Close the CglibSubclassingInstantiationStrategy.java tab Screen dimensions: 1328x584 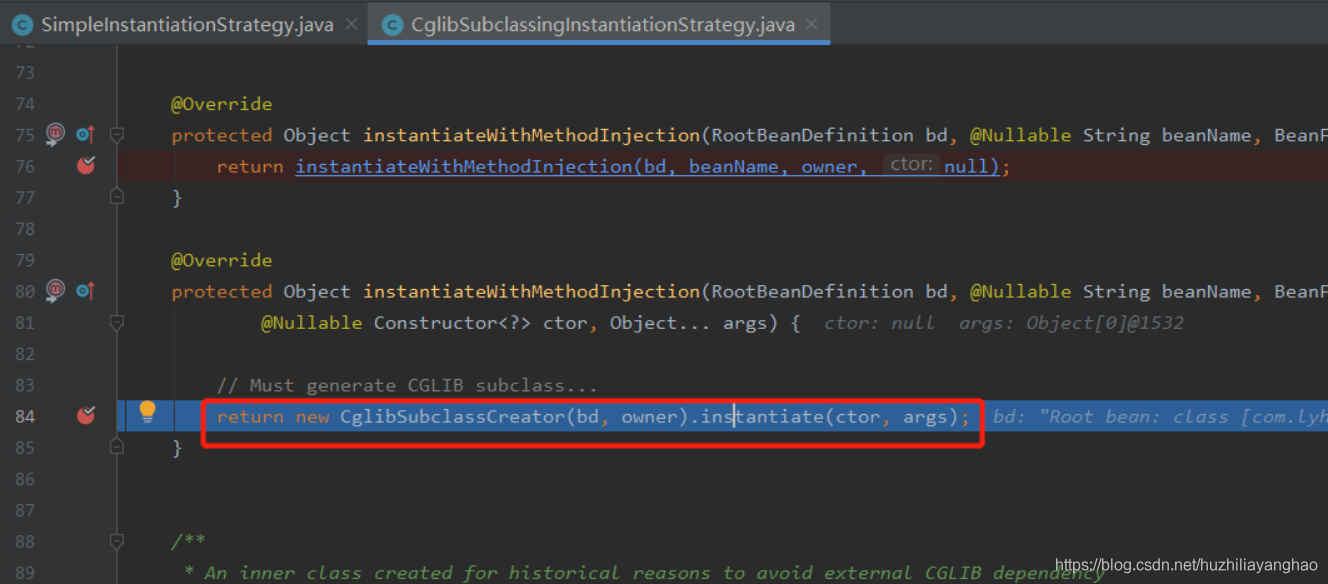pos(812,24)
